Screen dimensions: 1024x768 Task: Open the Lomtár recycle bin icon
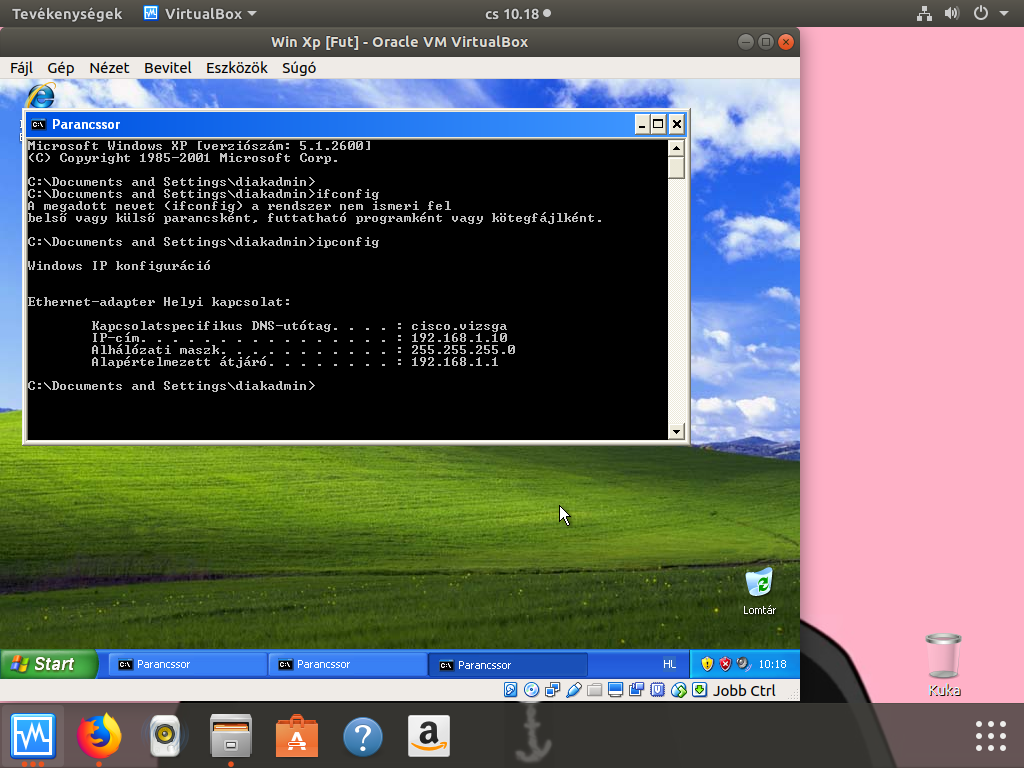pyautogui.click(x=759, y=583)
